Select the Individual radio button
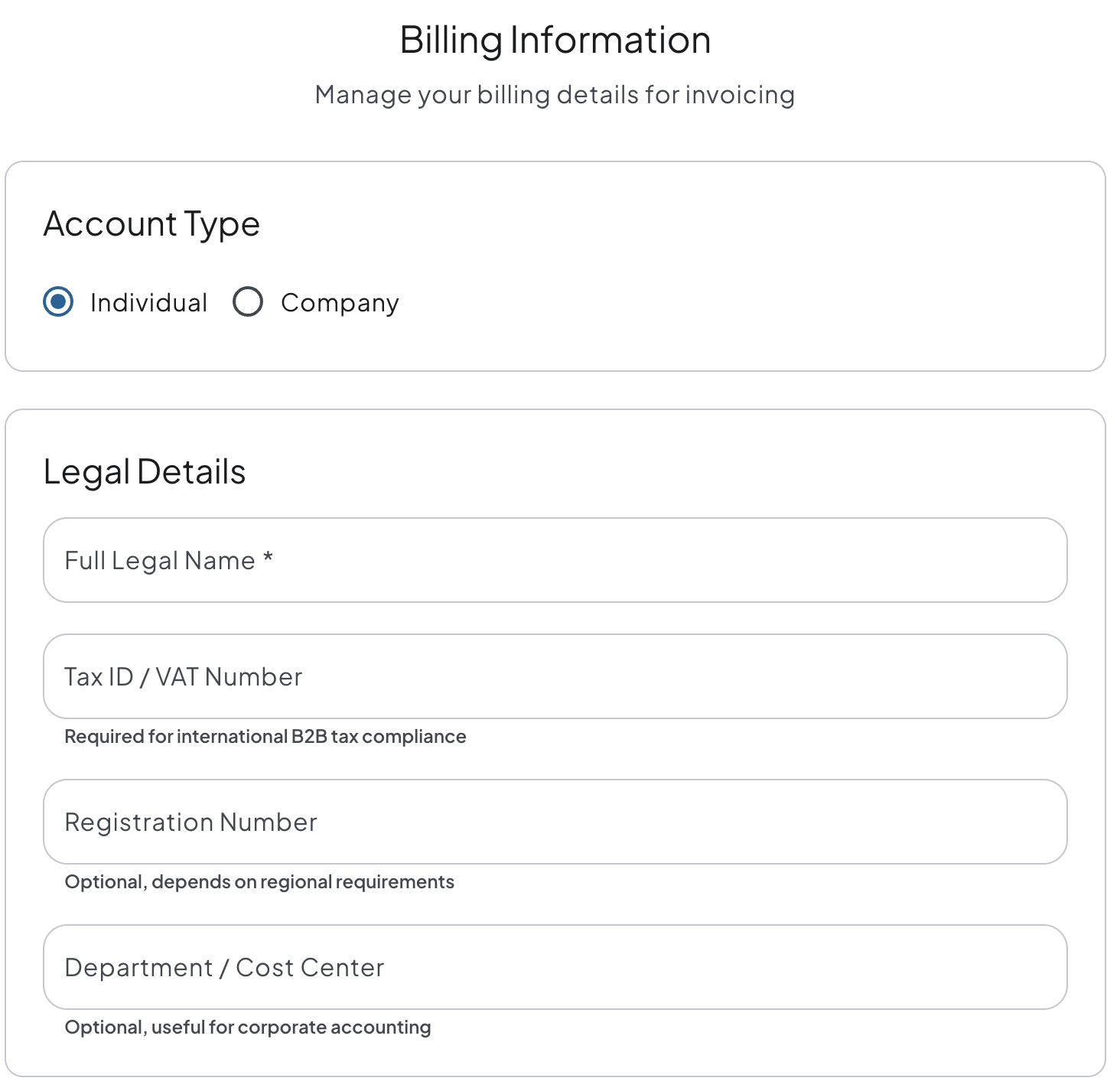This screenshot has height=1091, width=1120. [x=58, y=301]
